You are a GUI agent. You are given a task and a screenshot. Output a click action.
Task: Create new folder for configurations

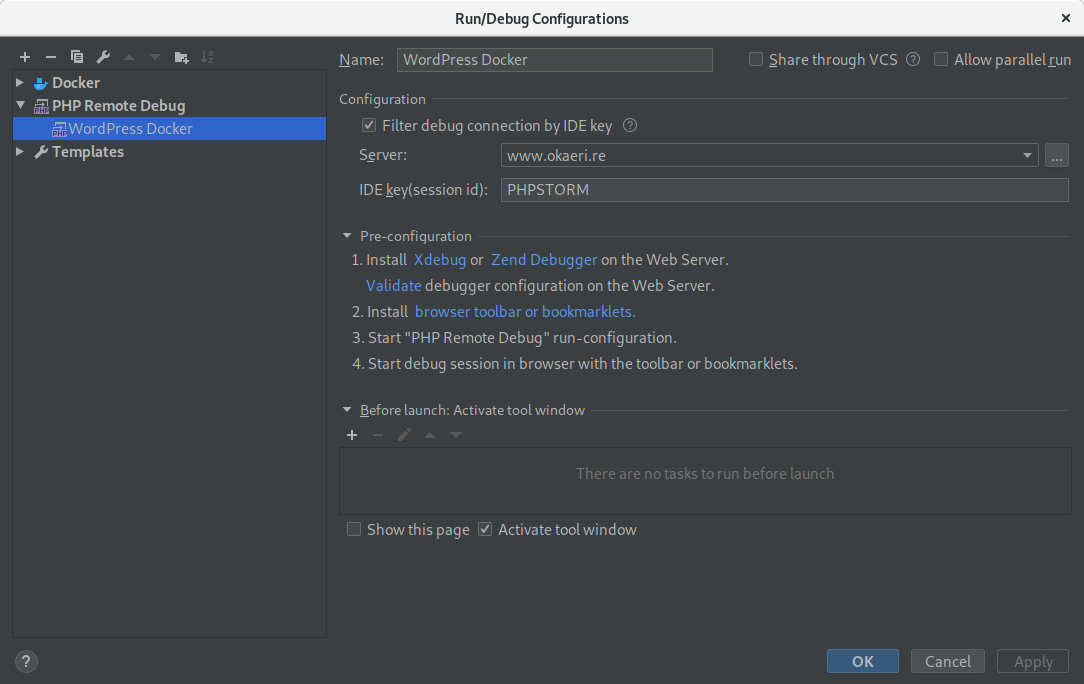point(181,57)
